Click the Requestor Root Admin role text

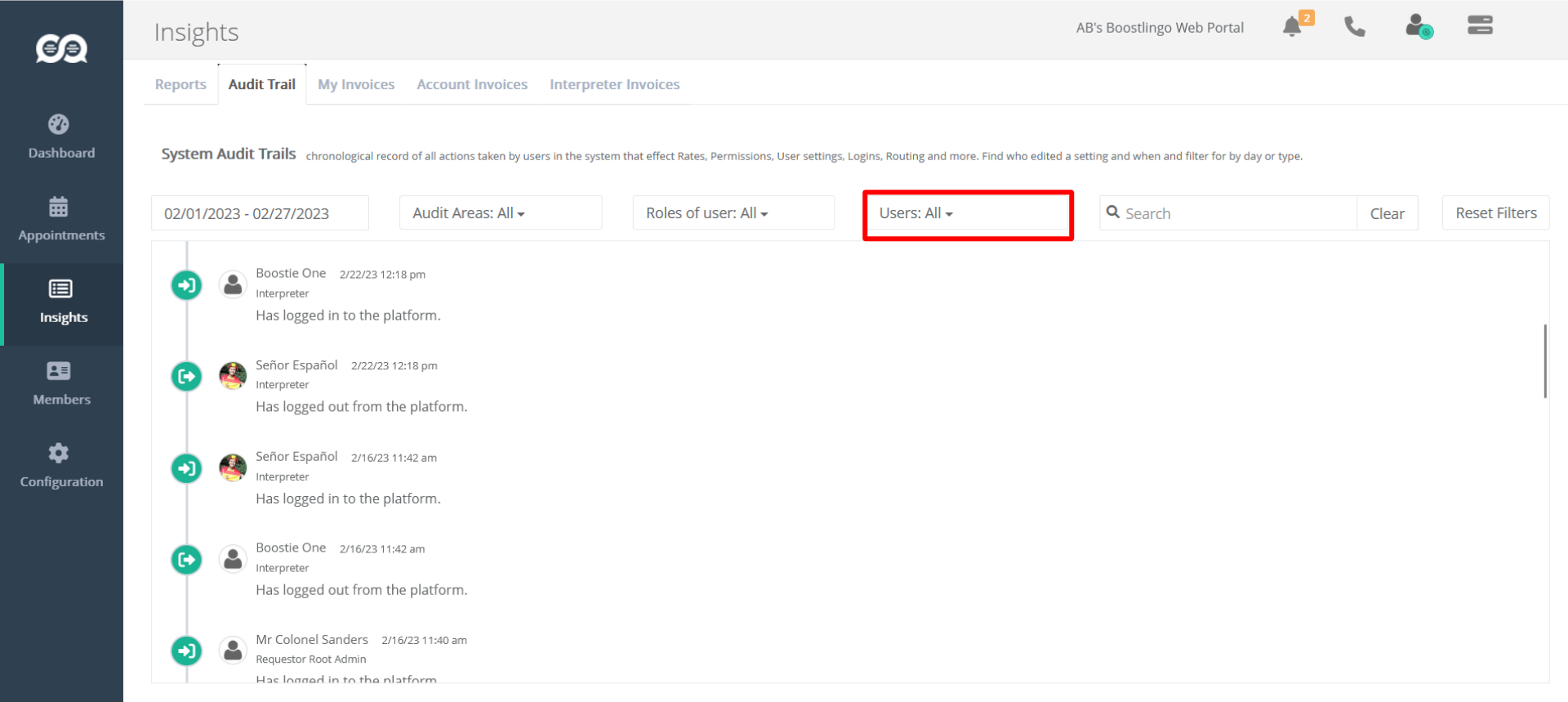[x=311, y=659]
